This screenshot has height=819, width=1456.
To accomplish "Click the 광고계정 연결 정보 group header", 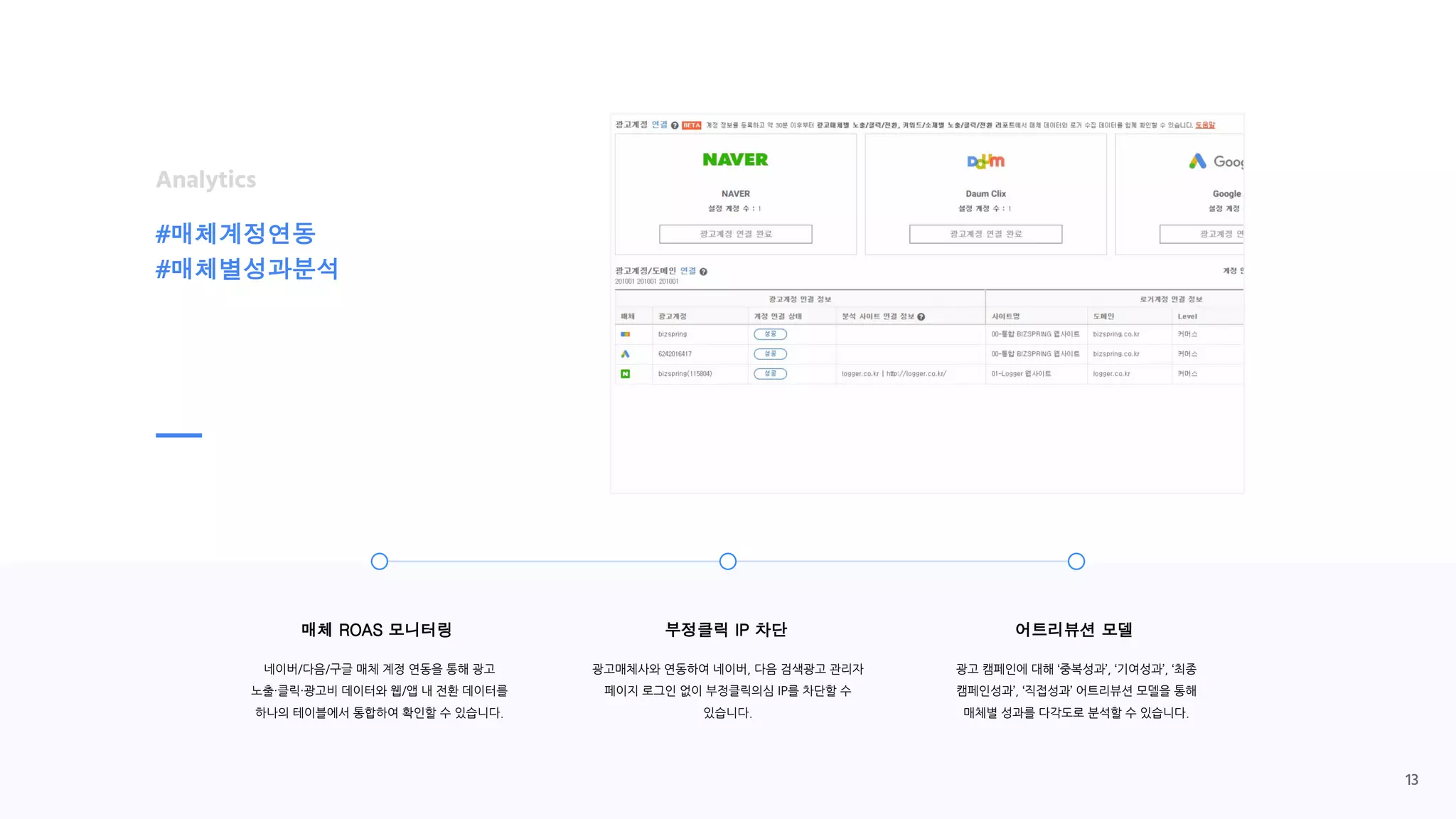I will tap(800, 299).
